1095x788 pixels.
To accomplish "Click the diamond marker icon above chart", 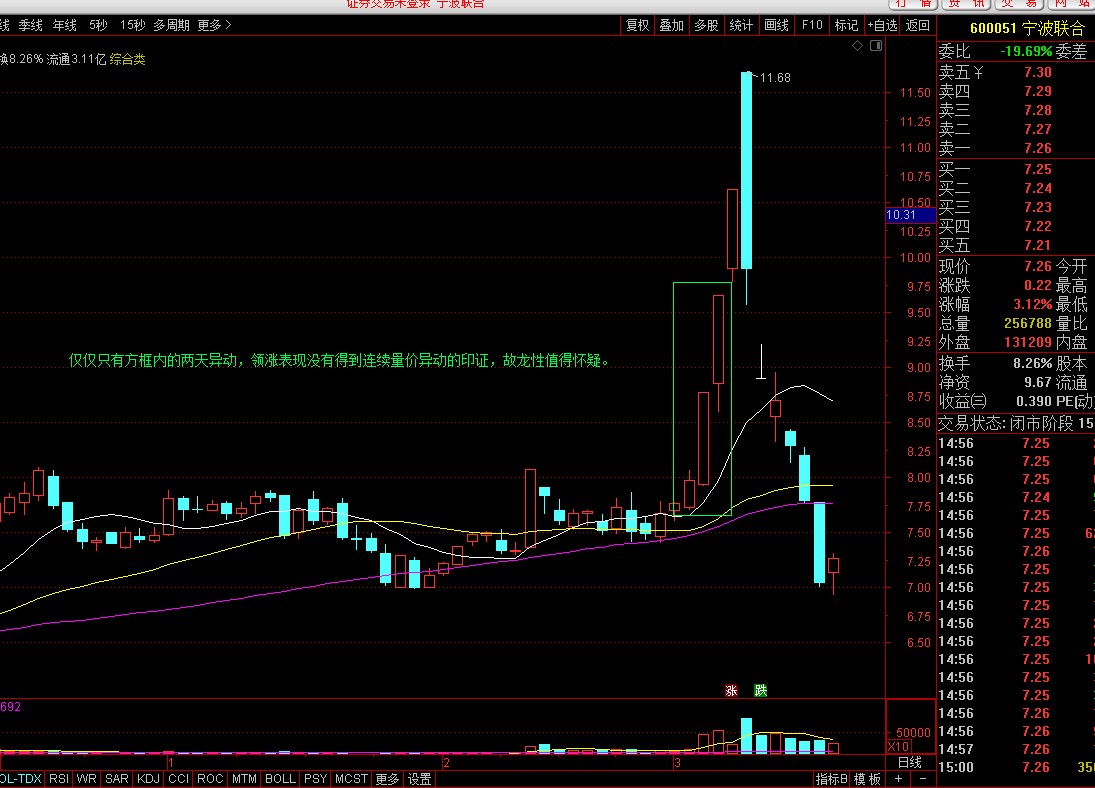I will 858,45.
